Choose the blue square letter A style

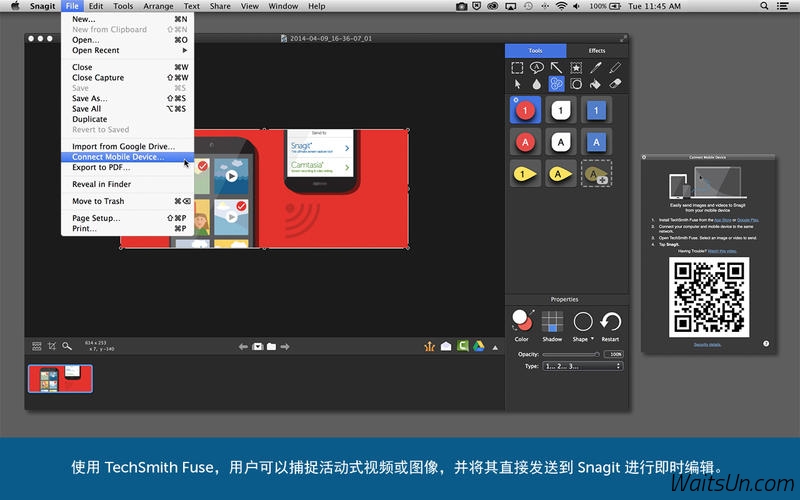pos(596,142)
